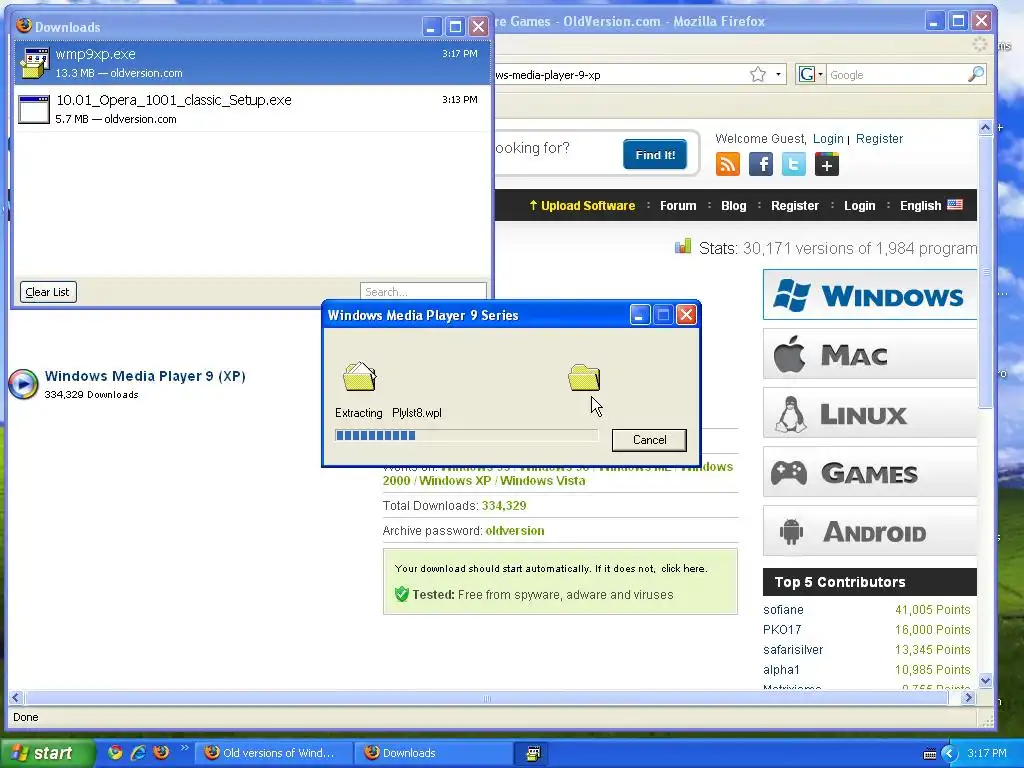Screen dimensions: 1024x768
Task: Open contributor alpha1's profile
Action: (781, 669)
